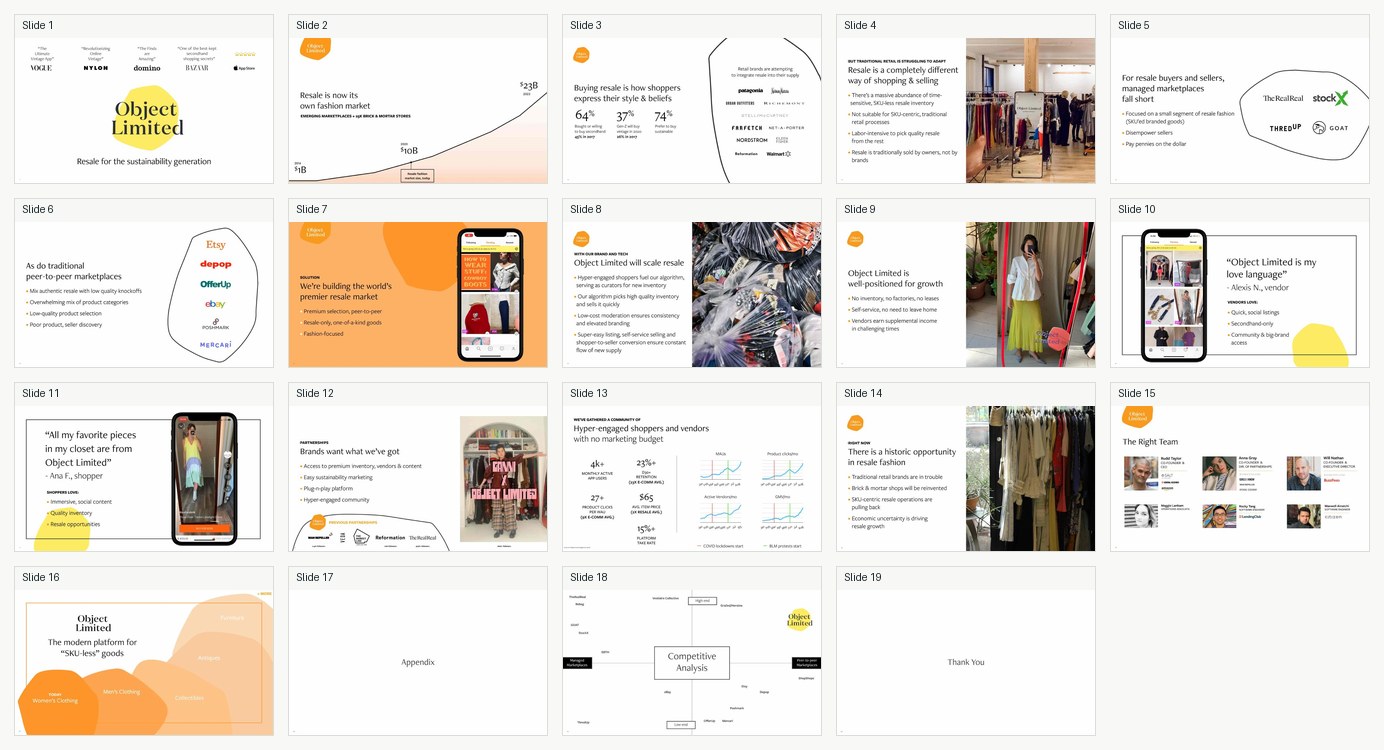Select Slide 12 brands partnerships thumbnail
The width and height of the screenshot is (1384, 750).
tap(418, 478)
